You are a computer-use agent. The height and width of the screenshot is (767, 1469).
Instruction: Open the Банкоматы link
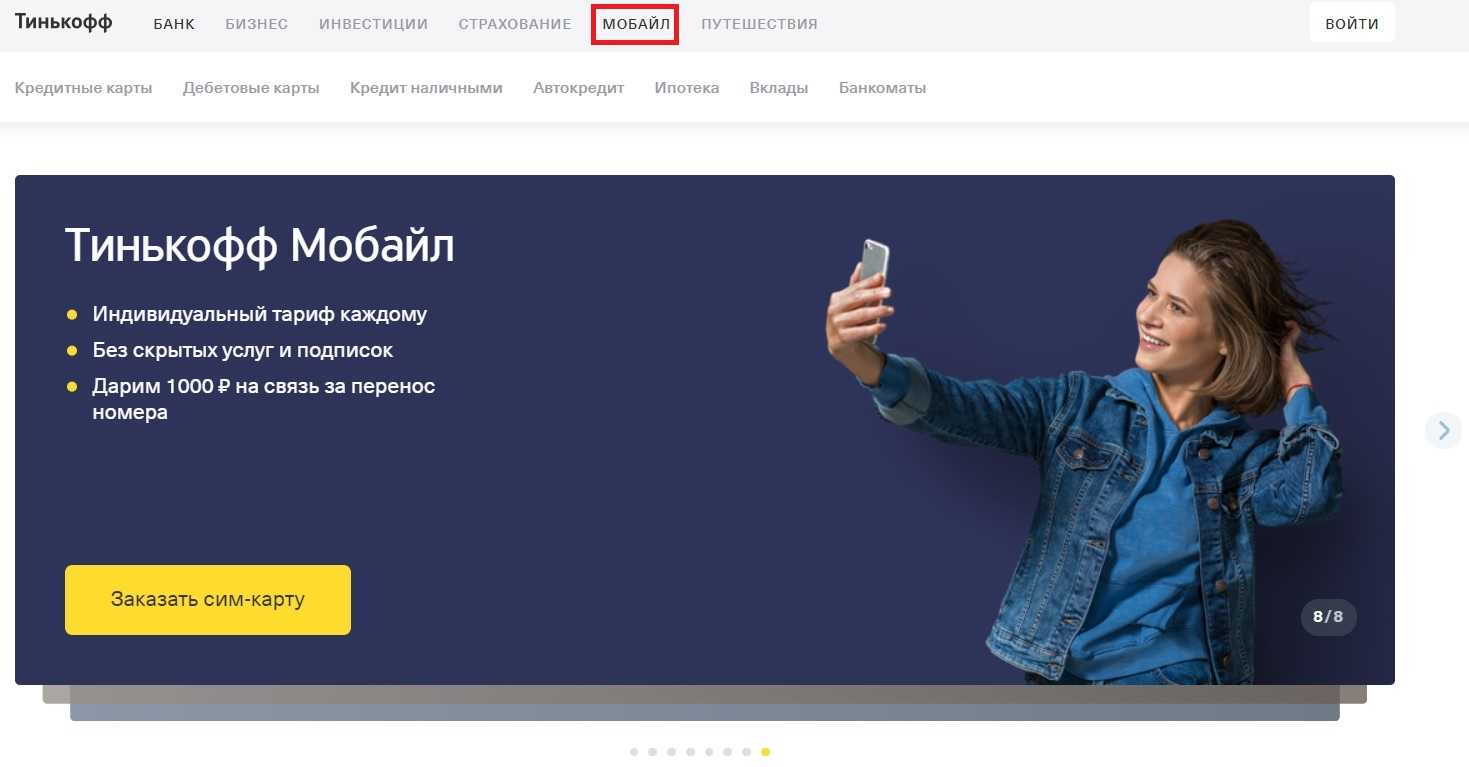[882, 88]
